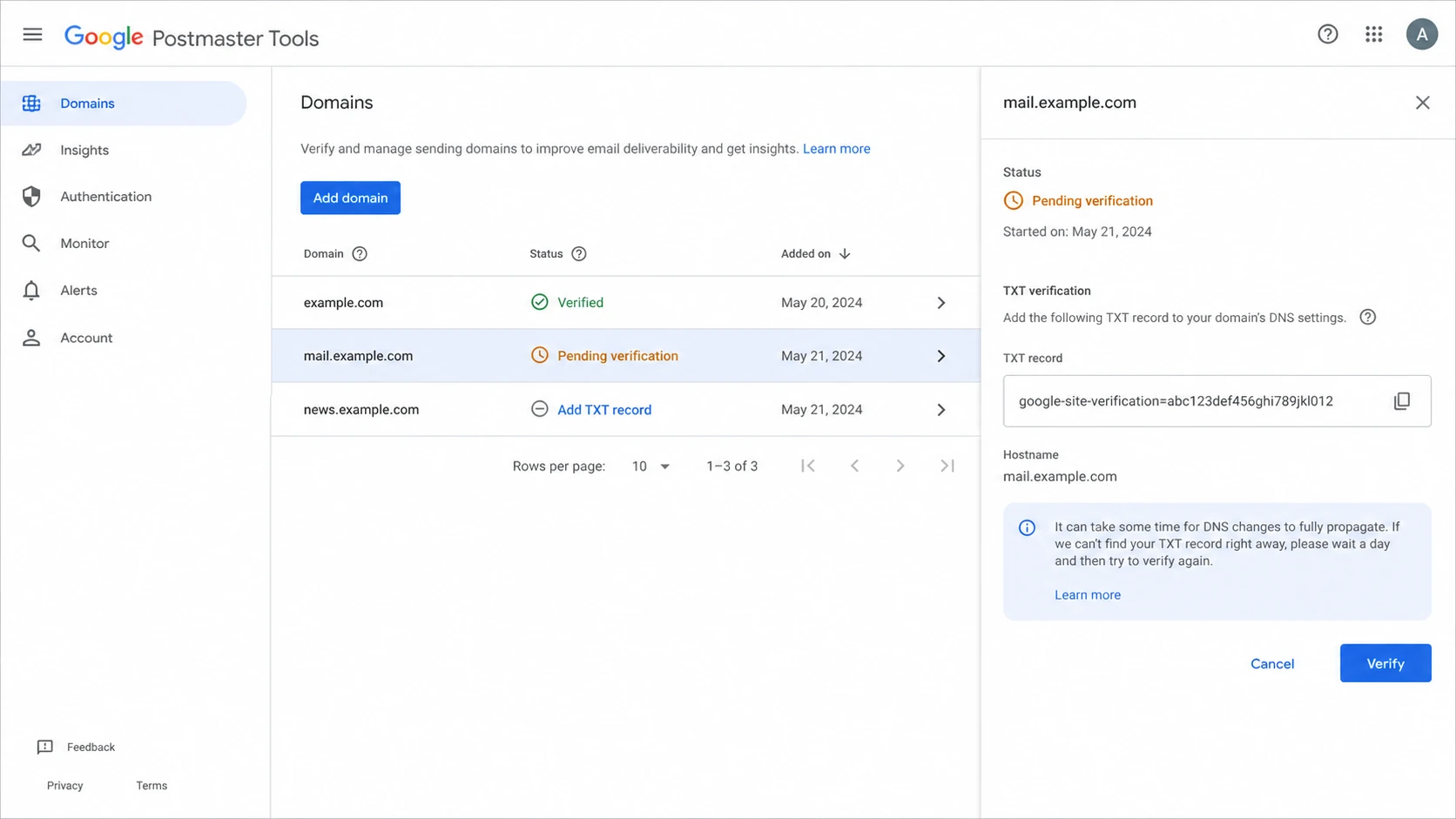The width and height of the screenshot is (1456, 819).
Task: Go to next page of results
Action: pyautogui.click(x=900, y=466)
